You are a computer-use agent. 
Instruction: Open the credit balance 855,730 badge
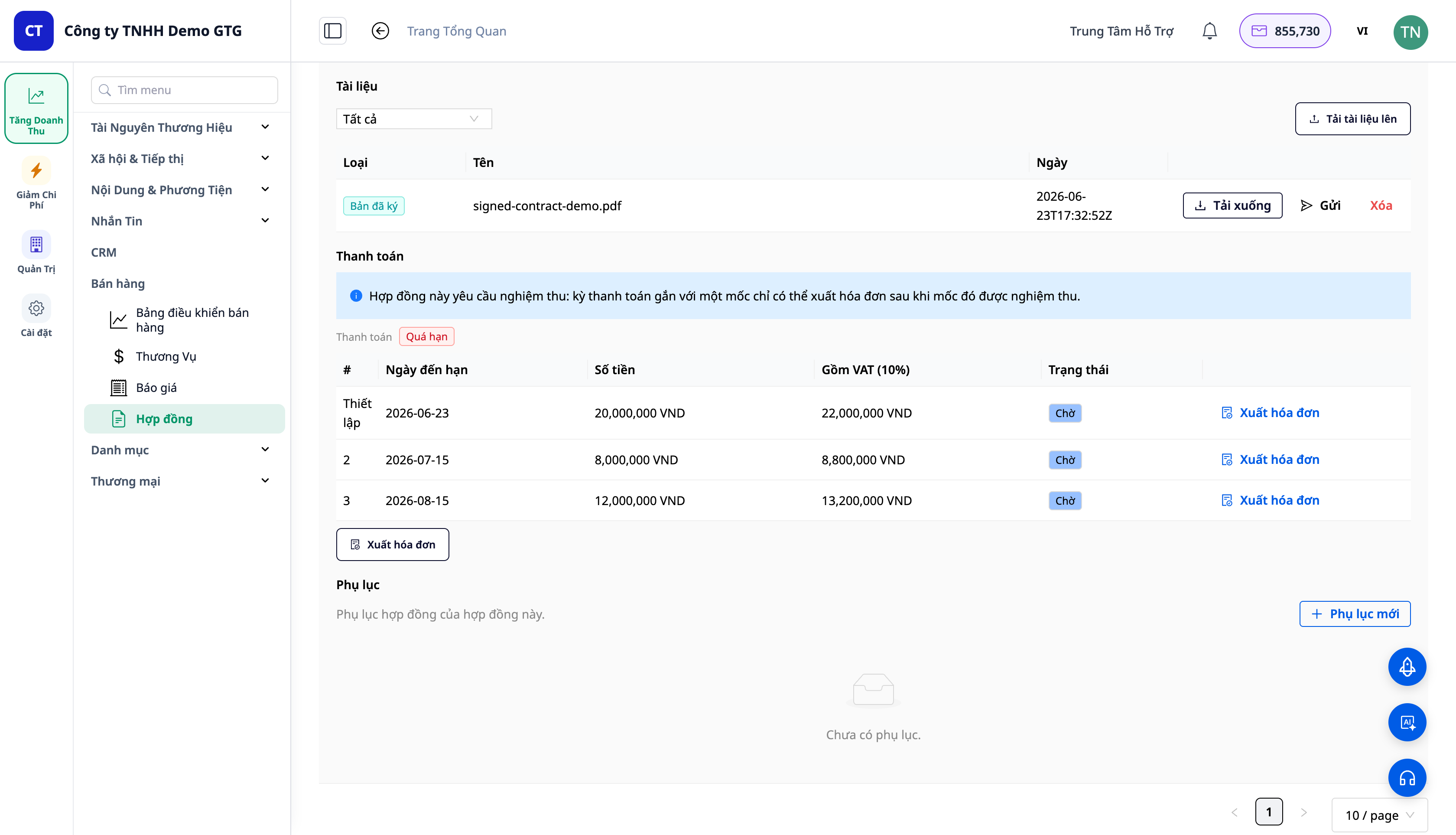click(x=1284, y=31)
